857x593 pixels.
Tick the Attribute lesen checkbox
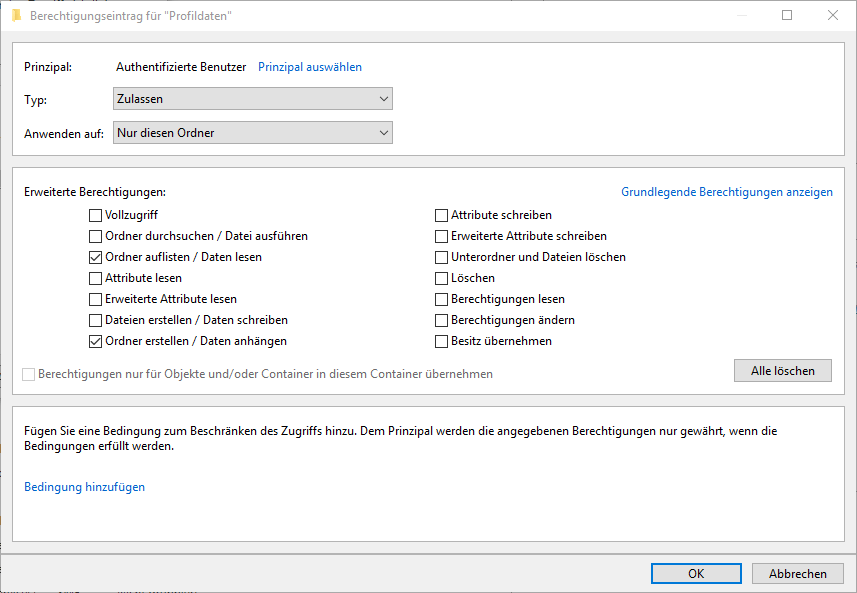(96, 278)
